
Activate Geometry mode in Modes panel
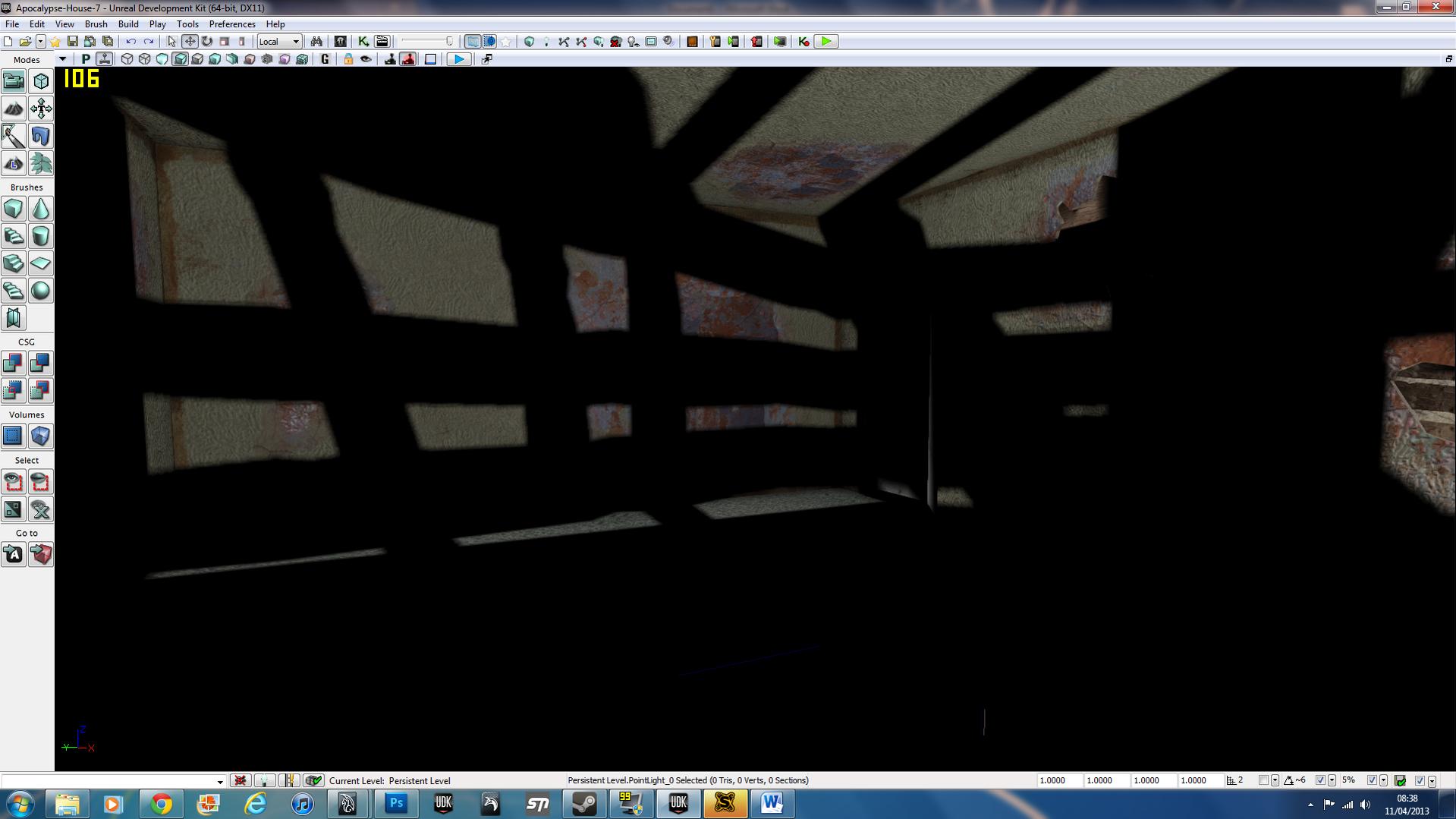[41, 81]
